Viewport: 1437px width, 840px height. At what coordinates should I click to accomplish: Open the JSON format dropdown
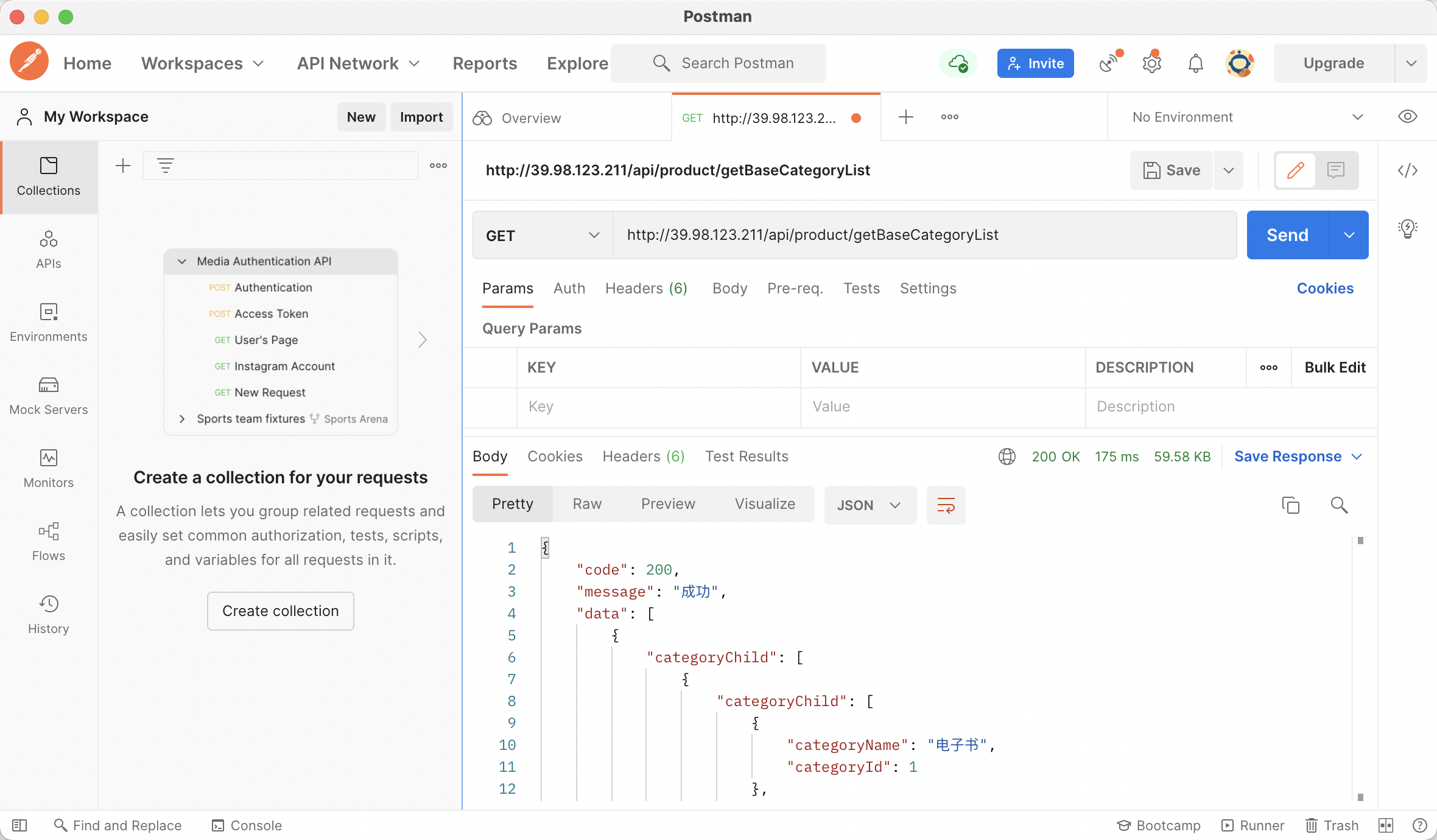click(x=870, y=505)
